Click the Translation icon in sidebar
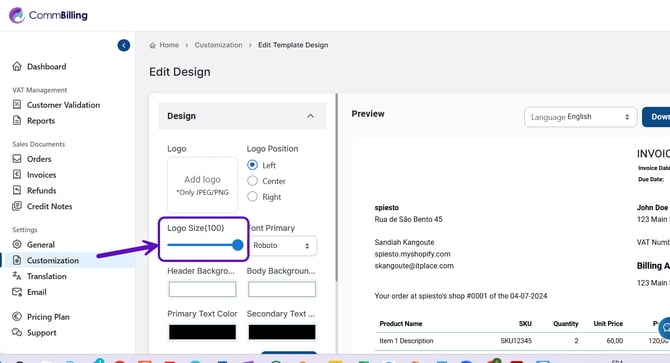 pyautogui.click(x=17, y=276)
